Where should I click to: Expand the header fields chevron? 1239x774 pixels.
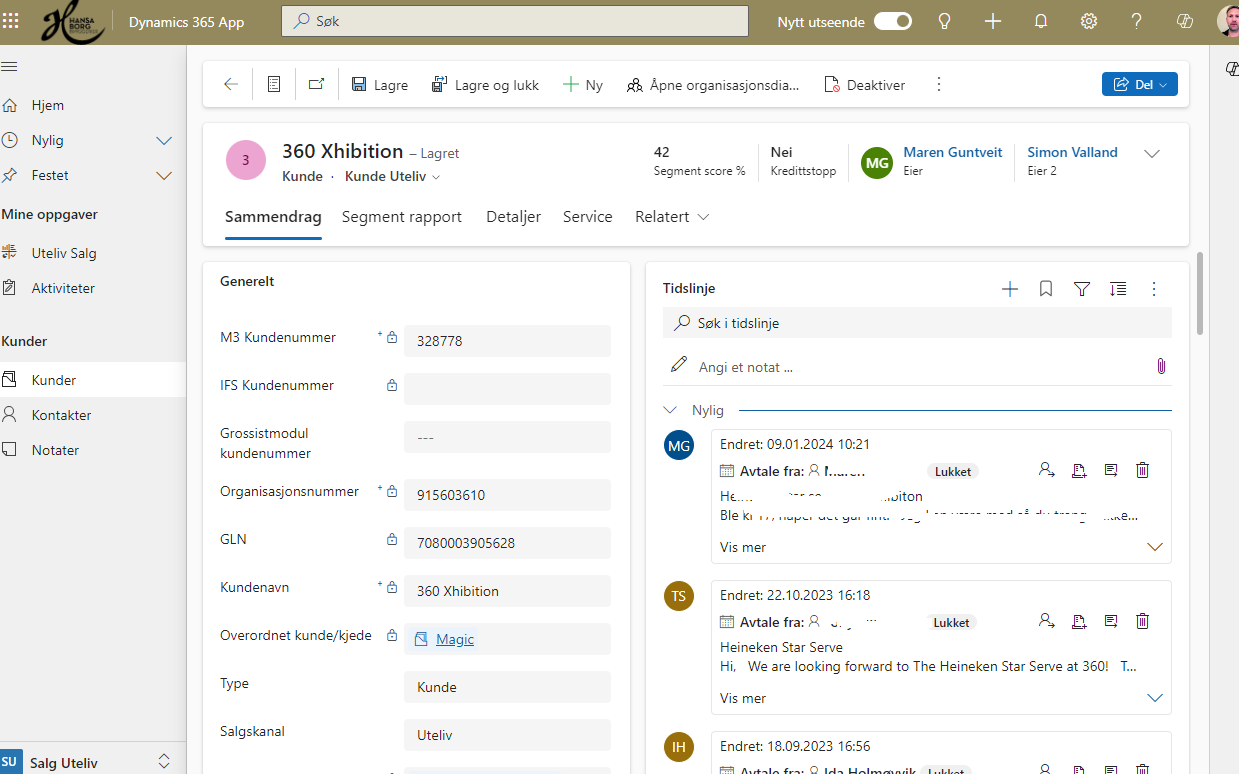coord(1151,153)
